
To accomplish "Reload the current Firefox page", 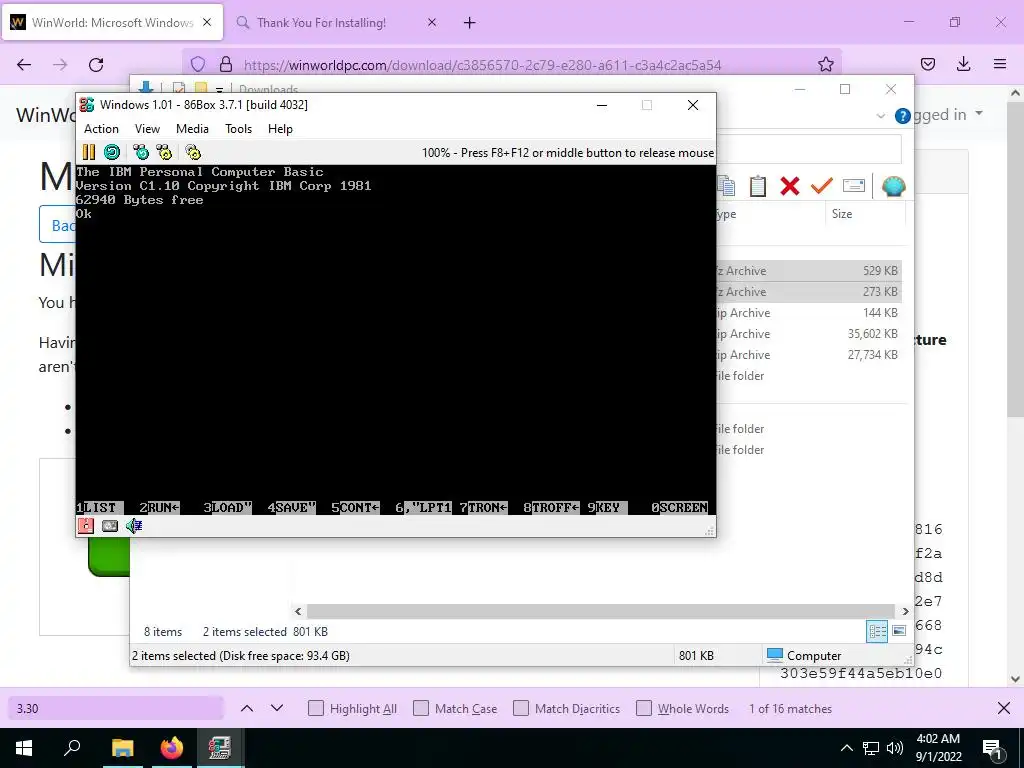I will point(96,65).
